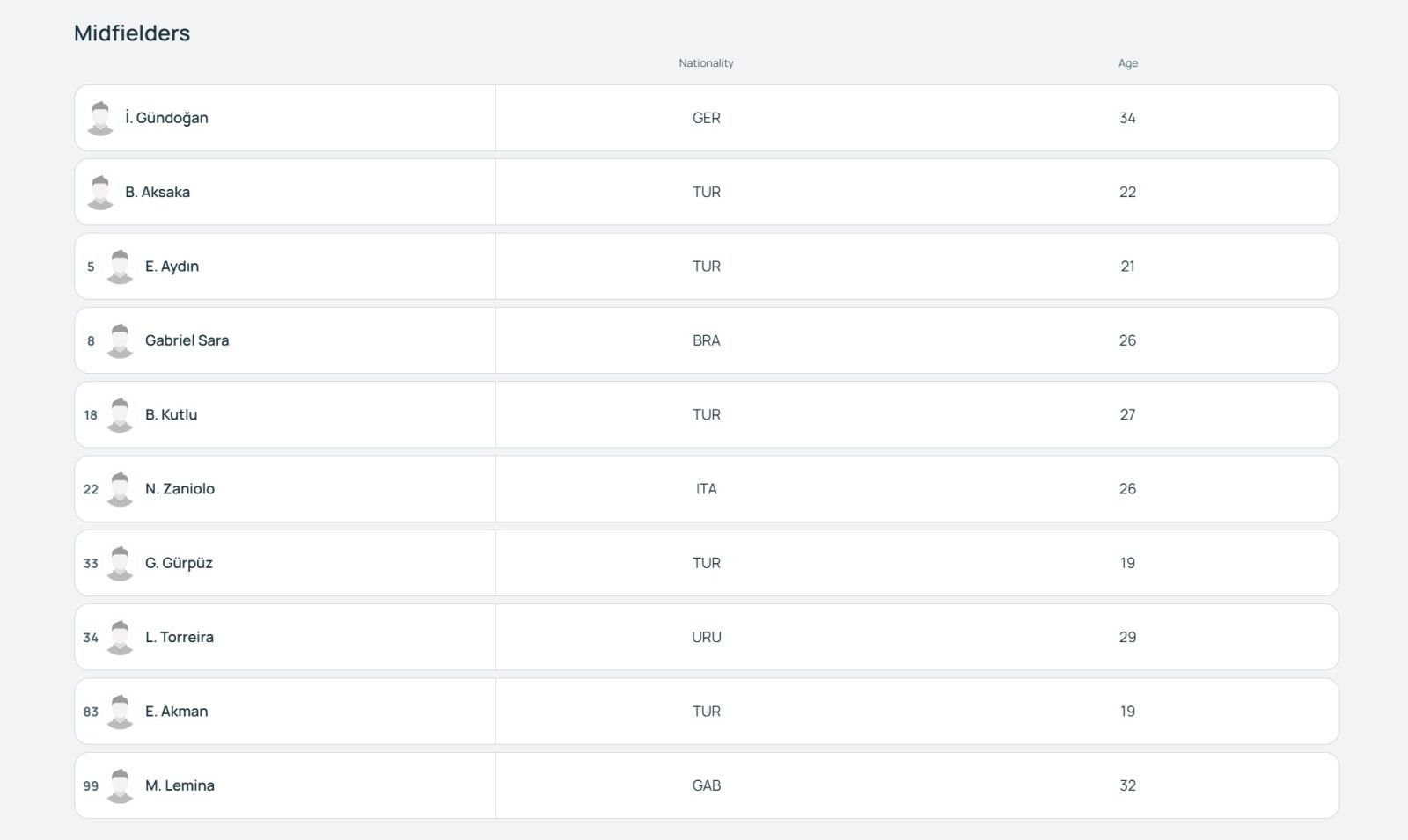The image size is (1408, 840).
Task: Click the N. Zaniolo name link
Action: (x=180, y=489)
